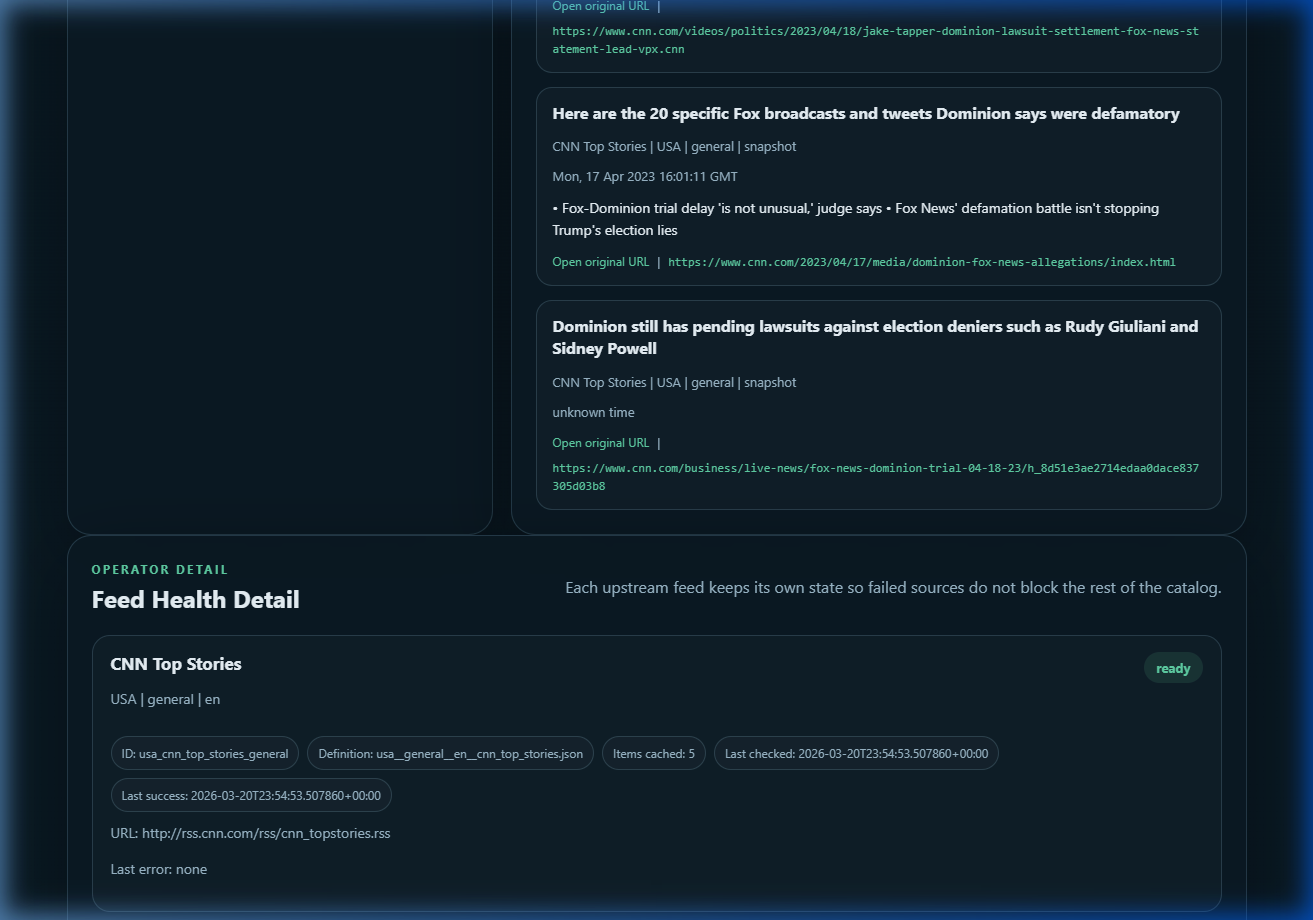Click the 'Items cached: 5' chip

click(x=654, y=753)
